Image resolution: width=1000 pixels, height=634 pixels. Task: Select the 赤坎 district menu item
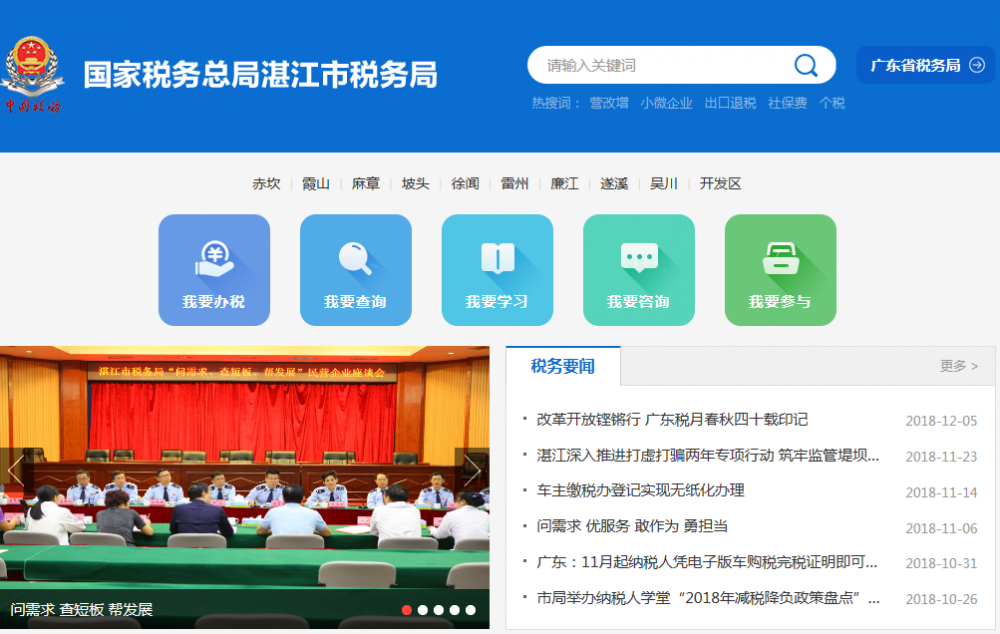pos(266,184)
